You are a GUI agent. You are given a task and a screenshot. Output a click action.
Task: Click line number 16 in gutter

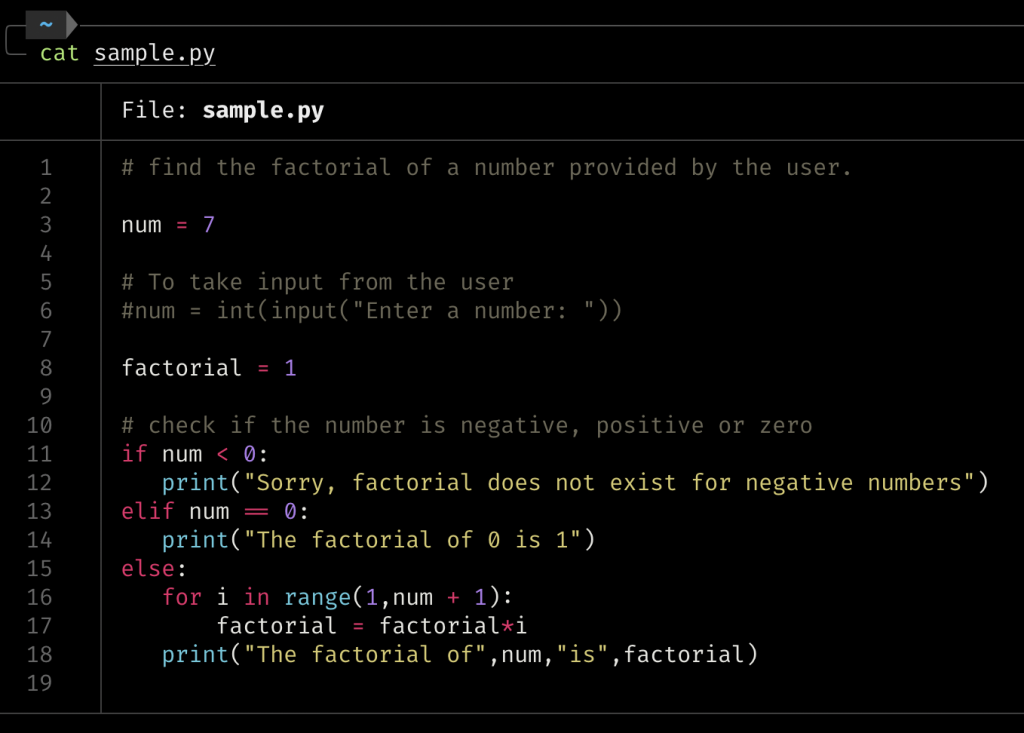tap(39, 598)
